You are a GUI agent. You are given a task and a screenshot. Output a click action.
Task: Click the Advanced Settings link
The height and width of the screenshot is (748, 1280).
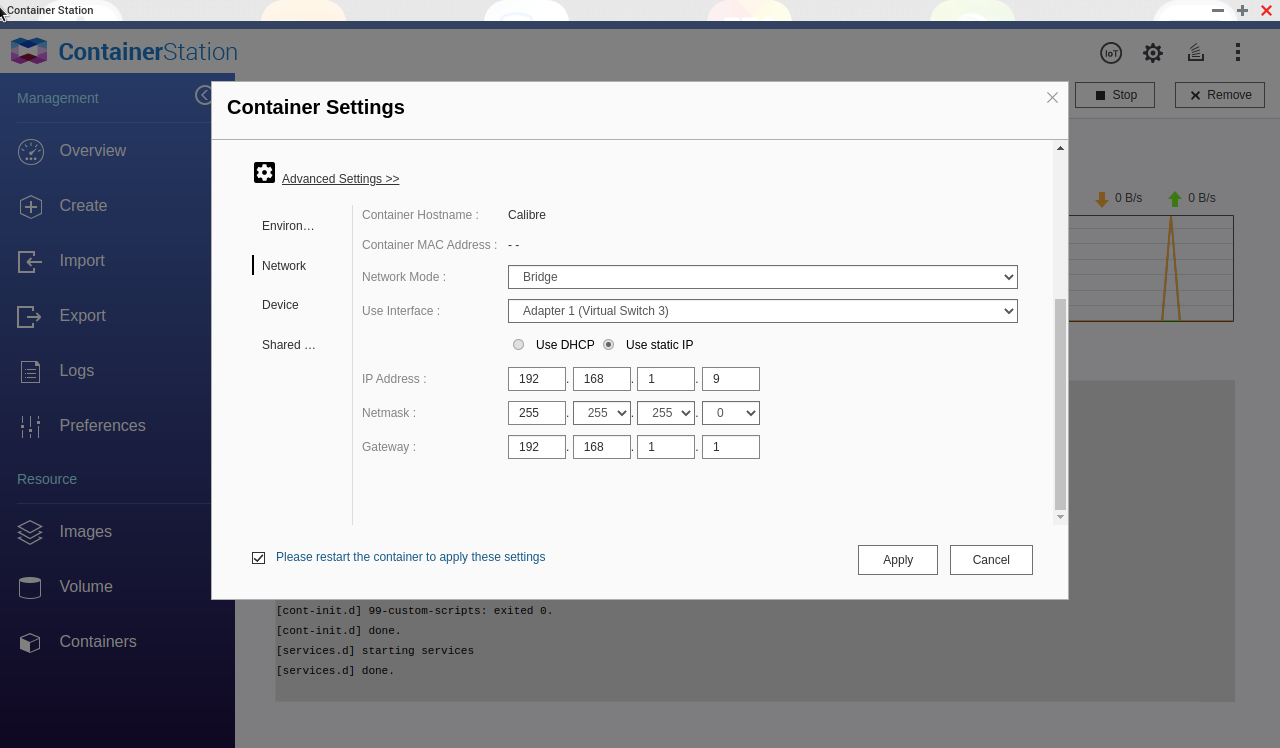[x=340, y=179]
